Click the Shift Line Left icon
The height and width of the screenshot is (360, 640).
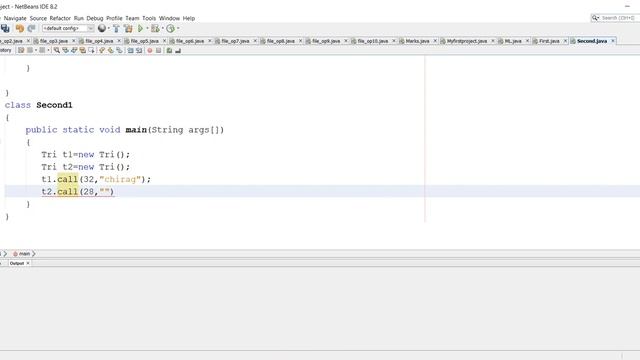[x=130, y=50]
